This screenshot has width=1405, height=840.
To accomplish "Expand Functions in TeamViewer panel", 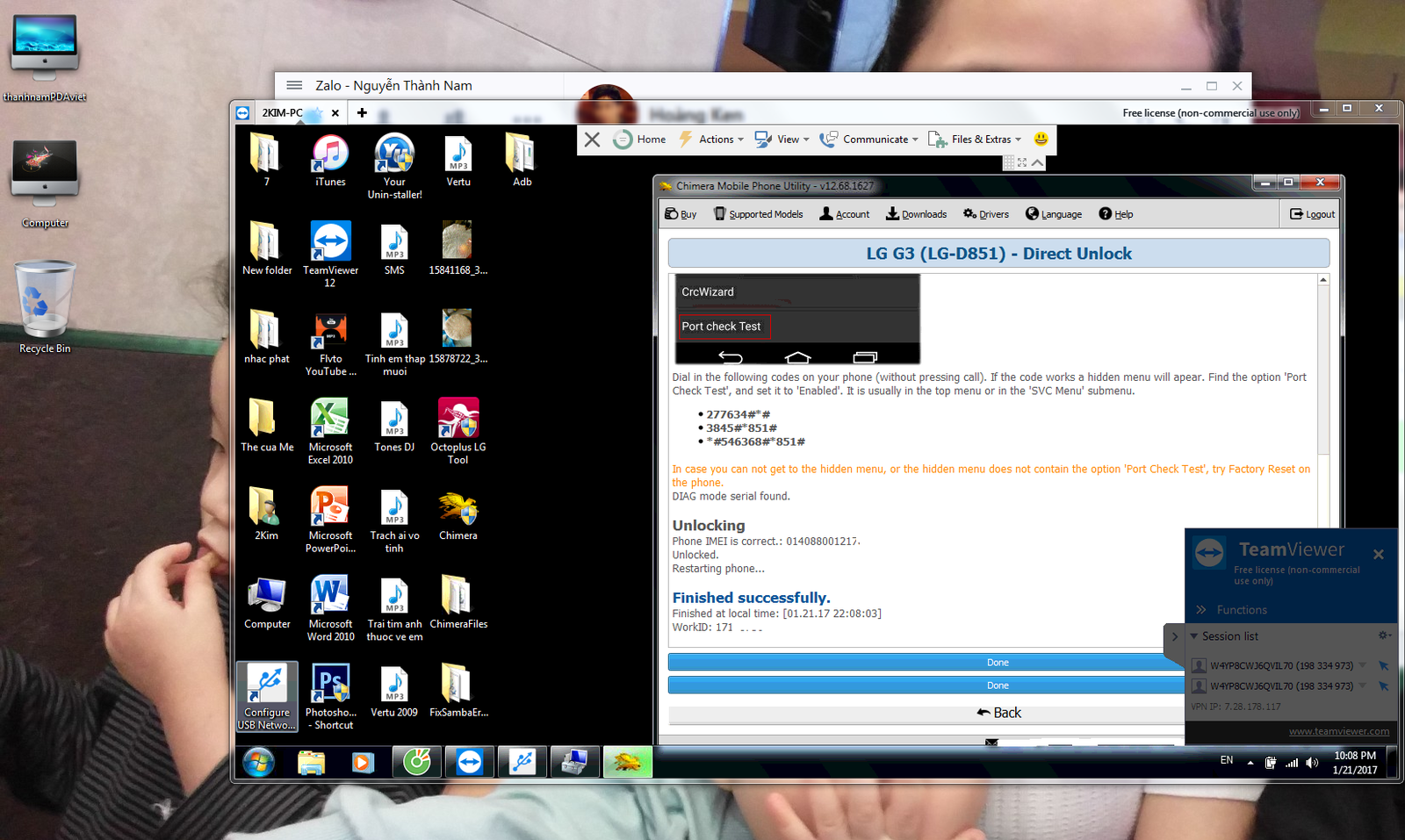I will 1231,610.
